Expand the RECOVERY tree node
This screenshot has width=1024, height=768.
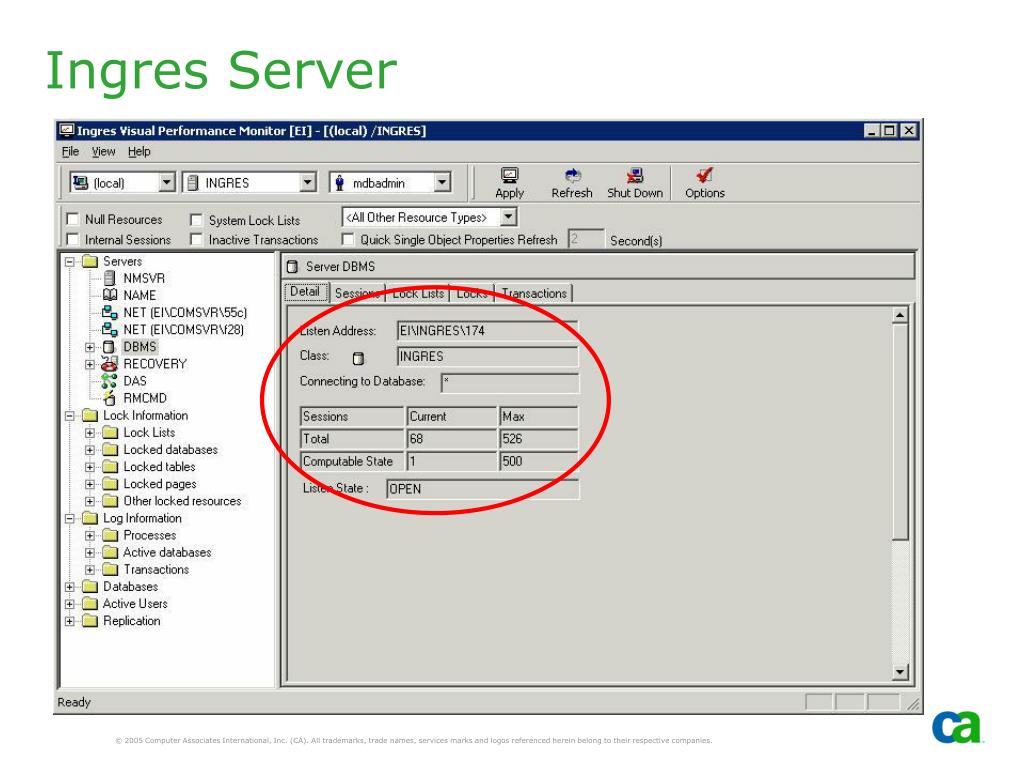point(90,364)
